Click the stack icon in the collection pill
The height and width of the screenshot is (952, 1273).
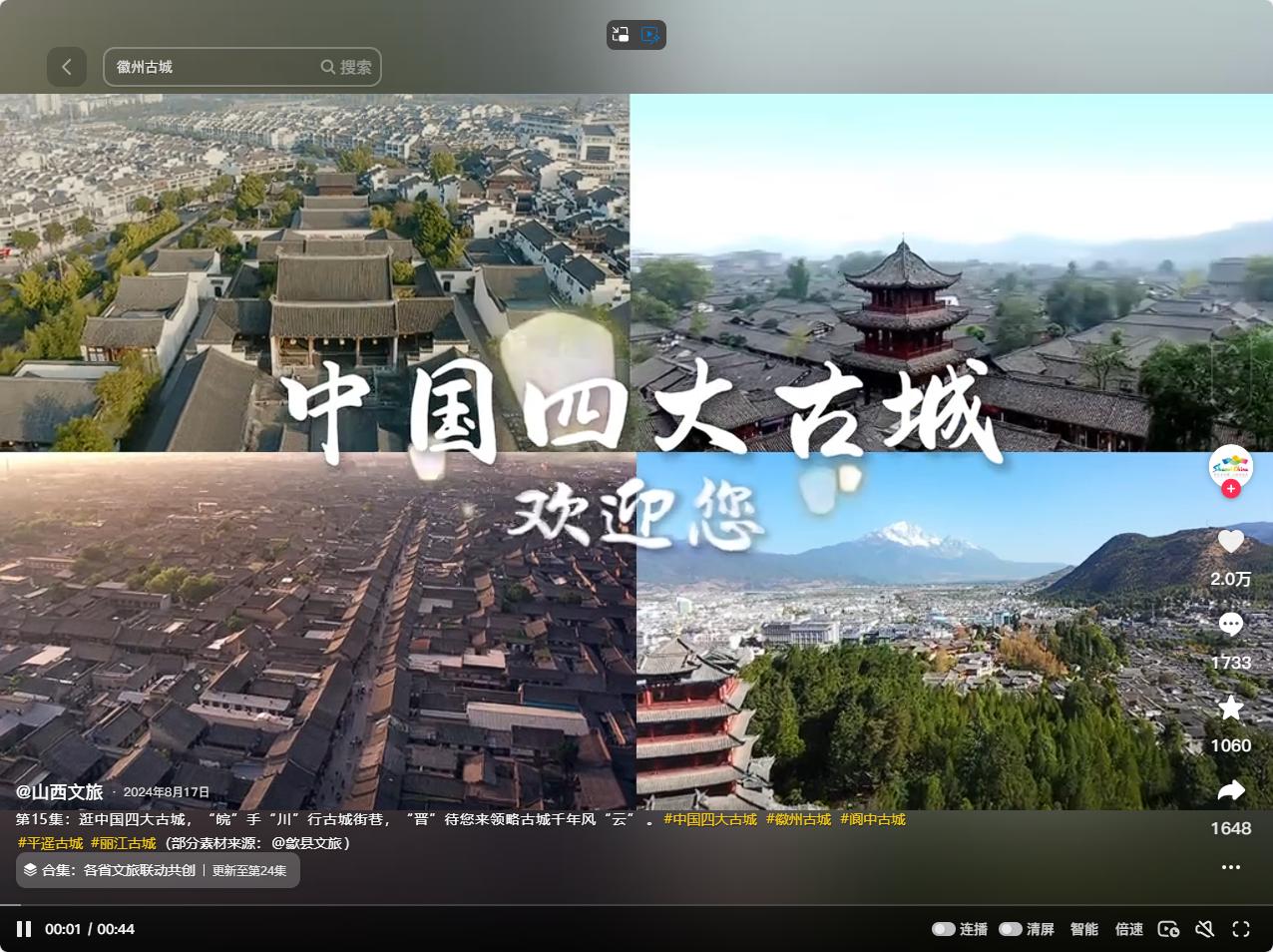click(x=30, y=870)
